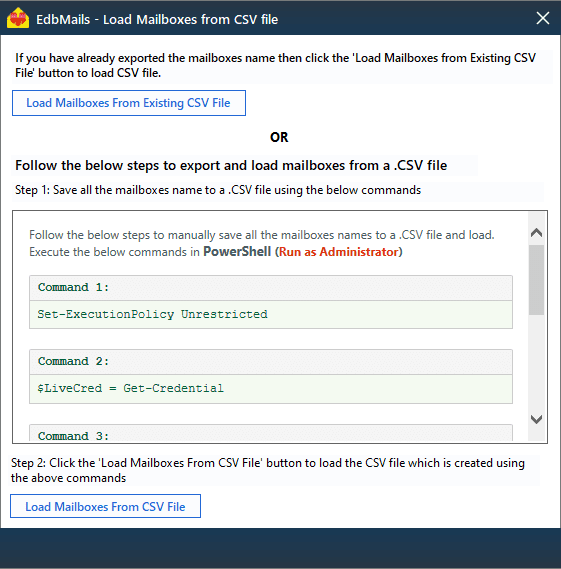Click the OR separator label

pyautogui.click(x=279, y=137)
